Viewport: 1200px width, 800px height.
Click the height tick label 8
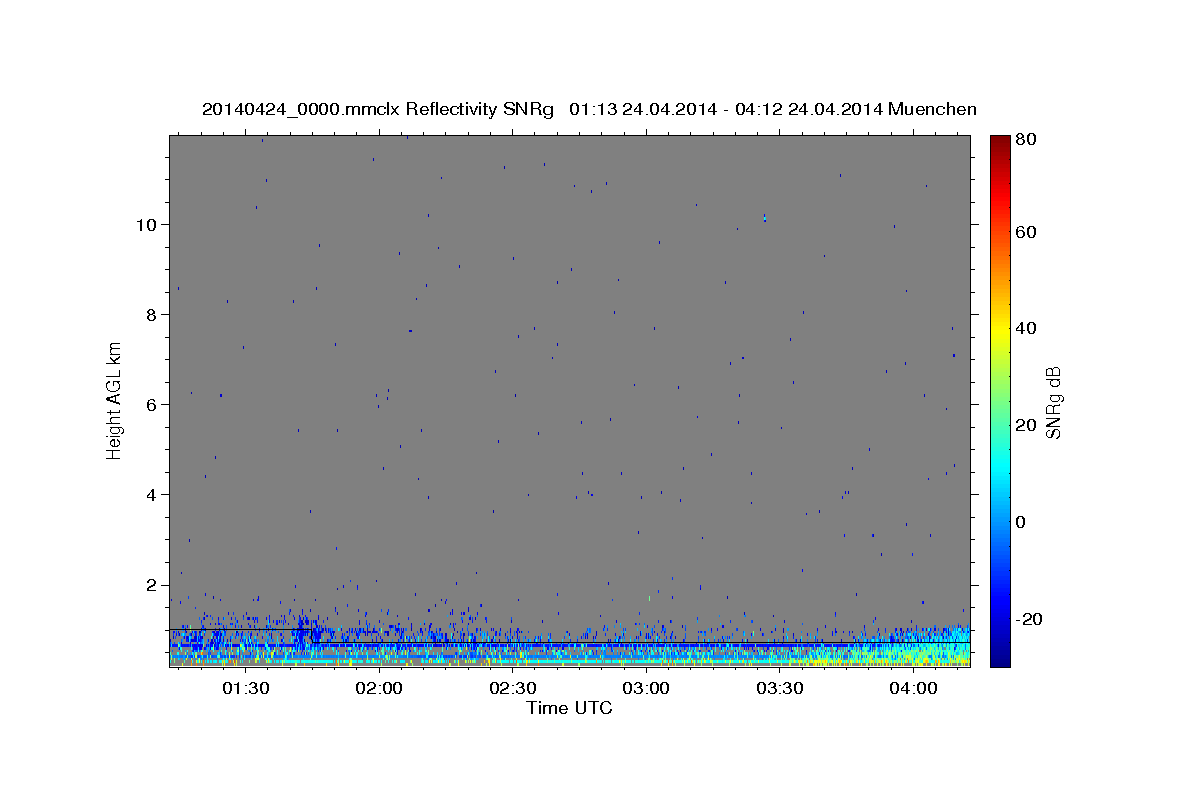pyautogui.click(x=151, y=314)
